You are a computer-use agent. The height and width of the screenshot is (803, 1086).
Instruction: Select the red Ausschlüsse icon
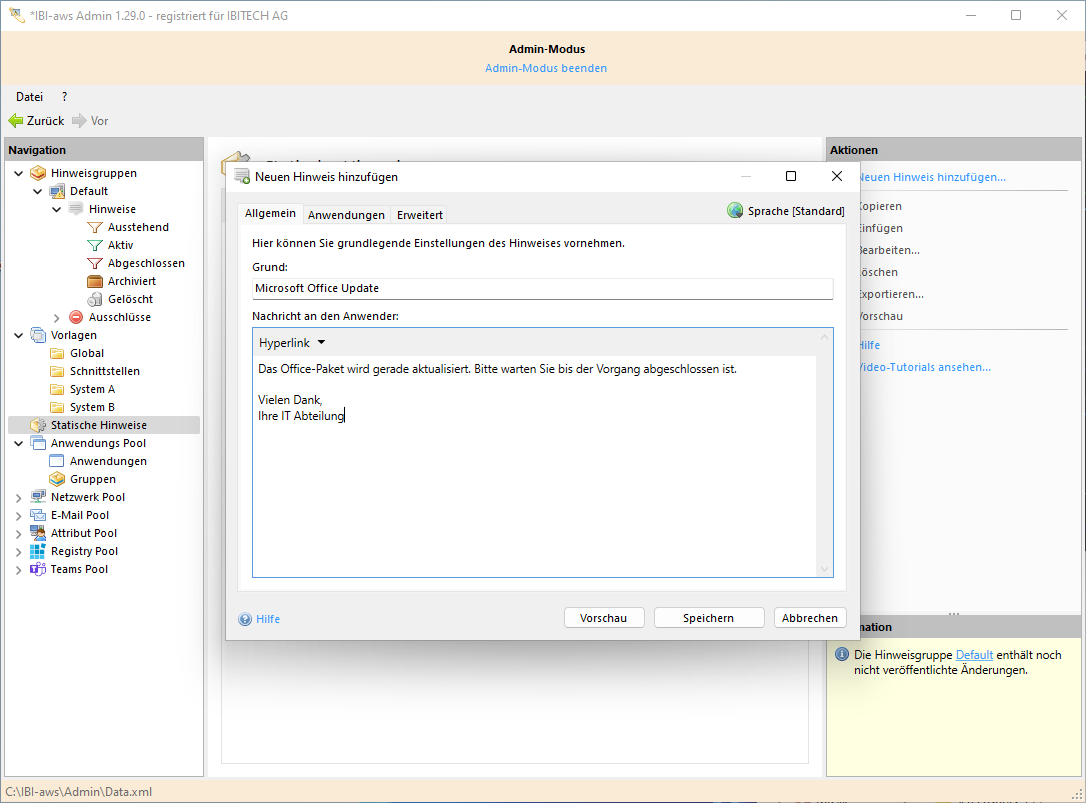click(76, 317)
